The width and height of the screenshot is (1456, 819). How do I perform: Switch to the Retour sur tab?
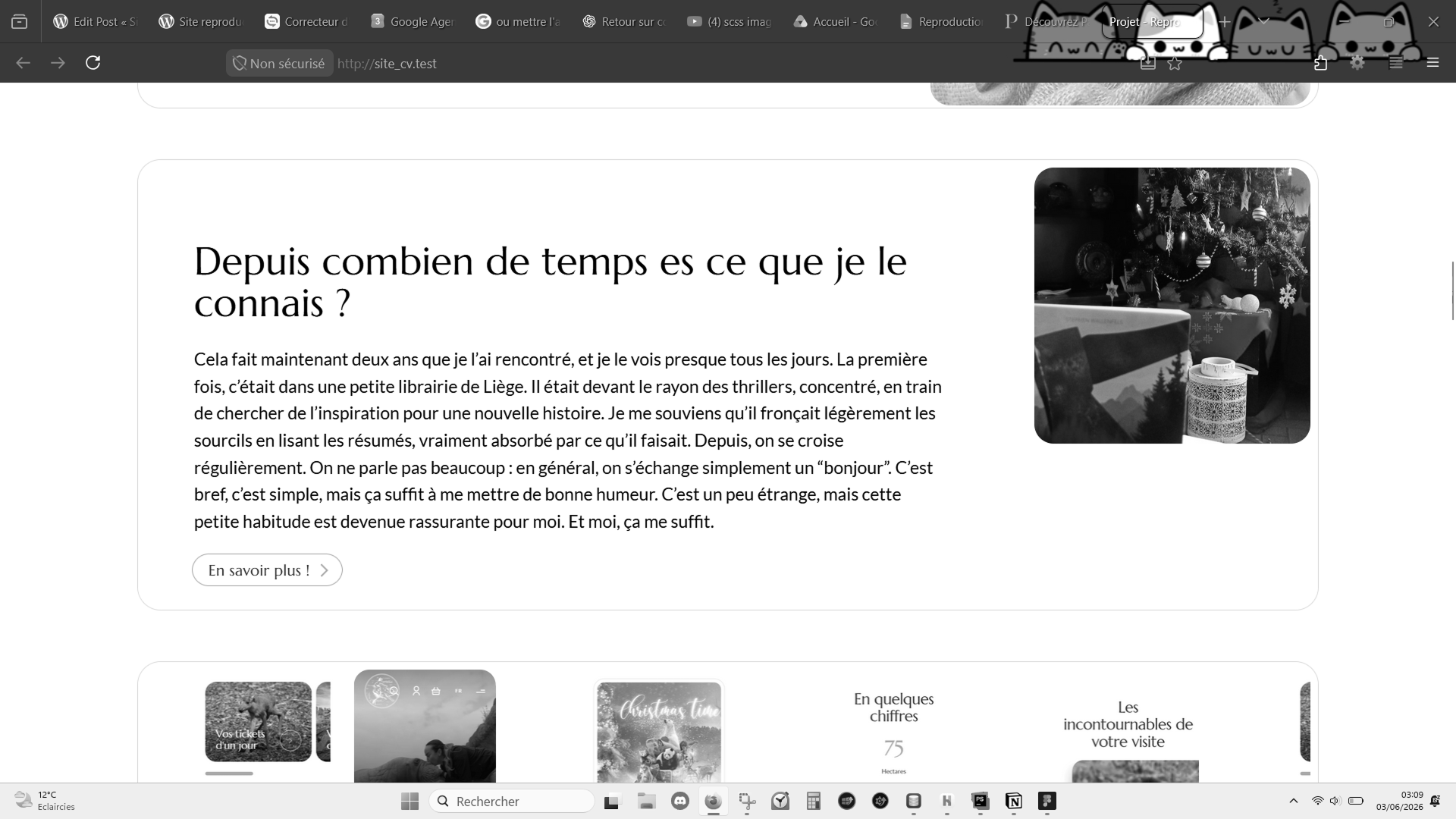[x=623, y=22]
